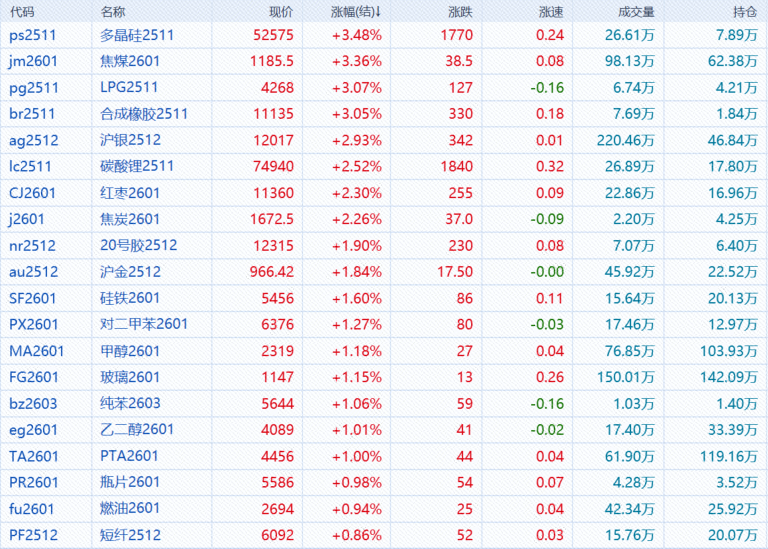This screenshot has height=549, width=768.
Task: Select the name 碳酸锂2511
Action: point(137,166)
